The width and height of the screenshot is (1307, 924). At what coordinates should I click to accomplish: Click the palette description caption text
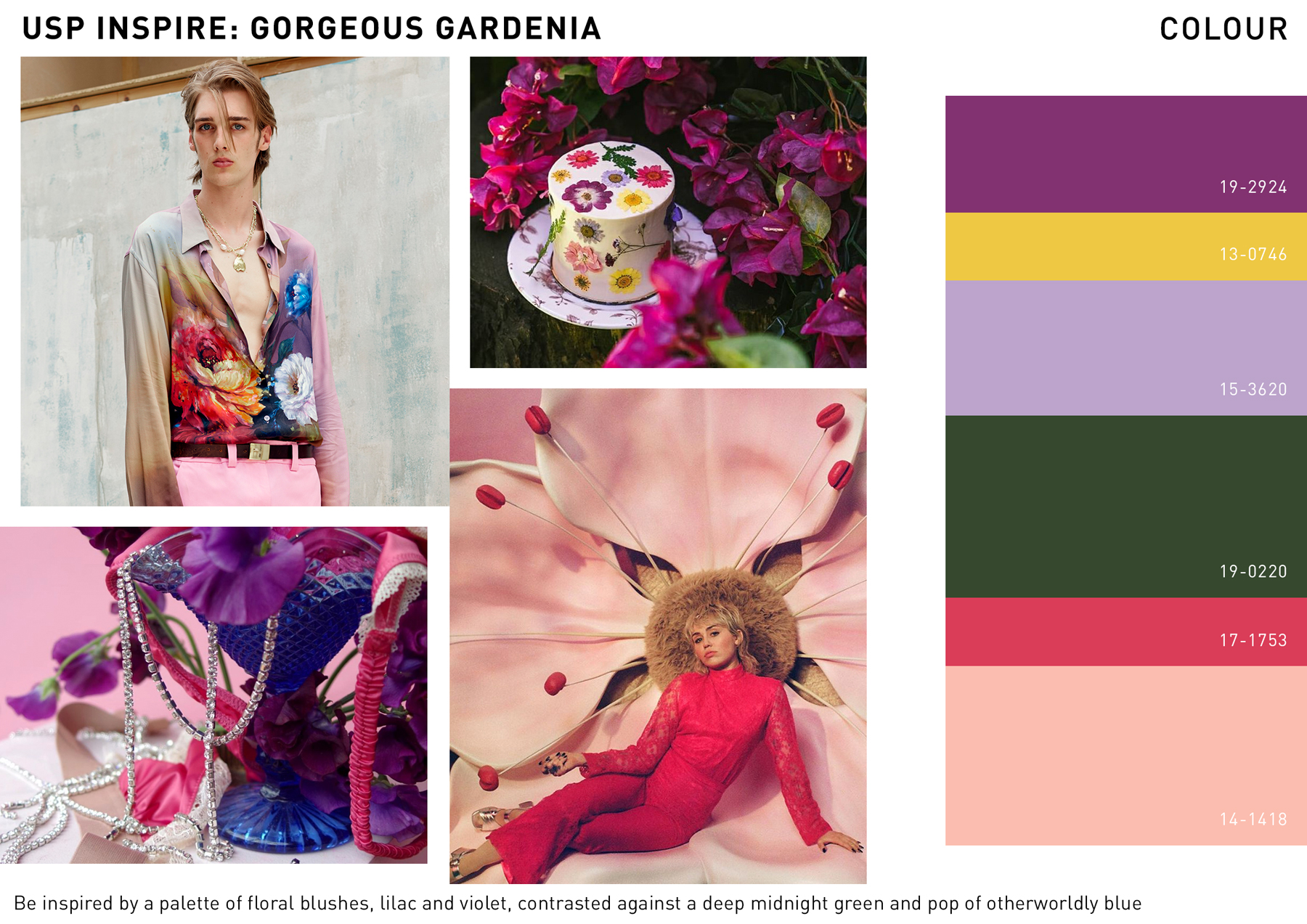pos(577,904)
